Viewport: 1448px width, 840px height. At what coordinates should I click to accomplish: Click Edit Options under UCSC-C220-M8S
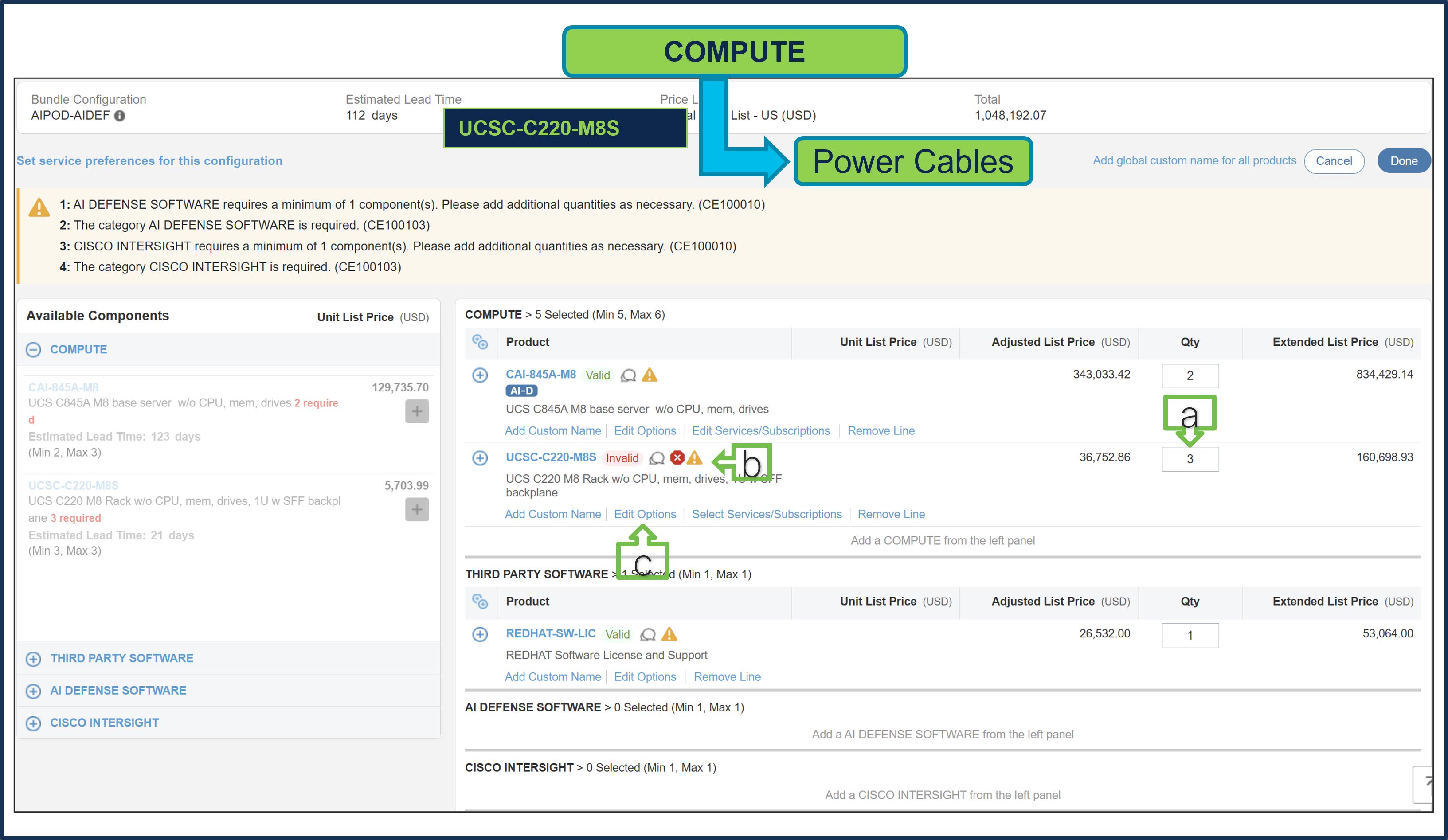645,514
